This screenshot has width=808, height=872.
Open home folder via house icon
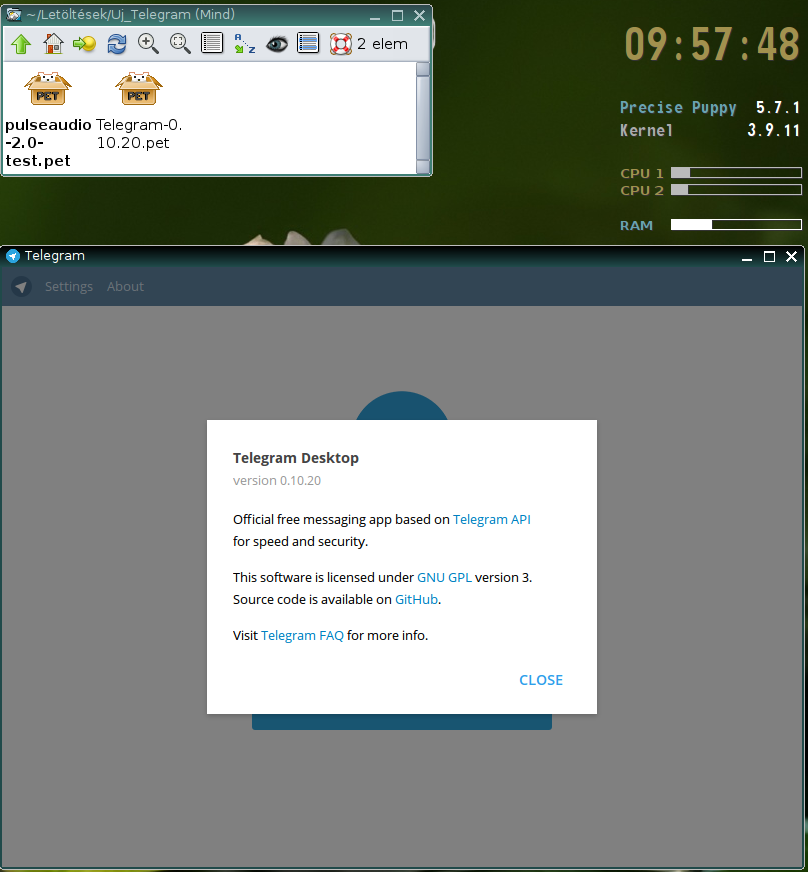pyautogui.click(x=53, y=44)
